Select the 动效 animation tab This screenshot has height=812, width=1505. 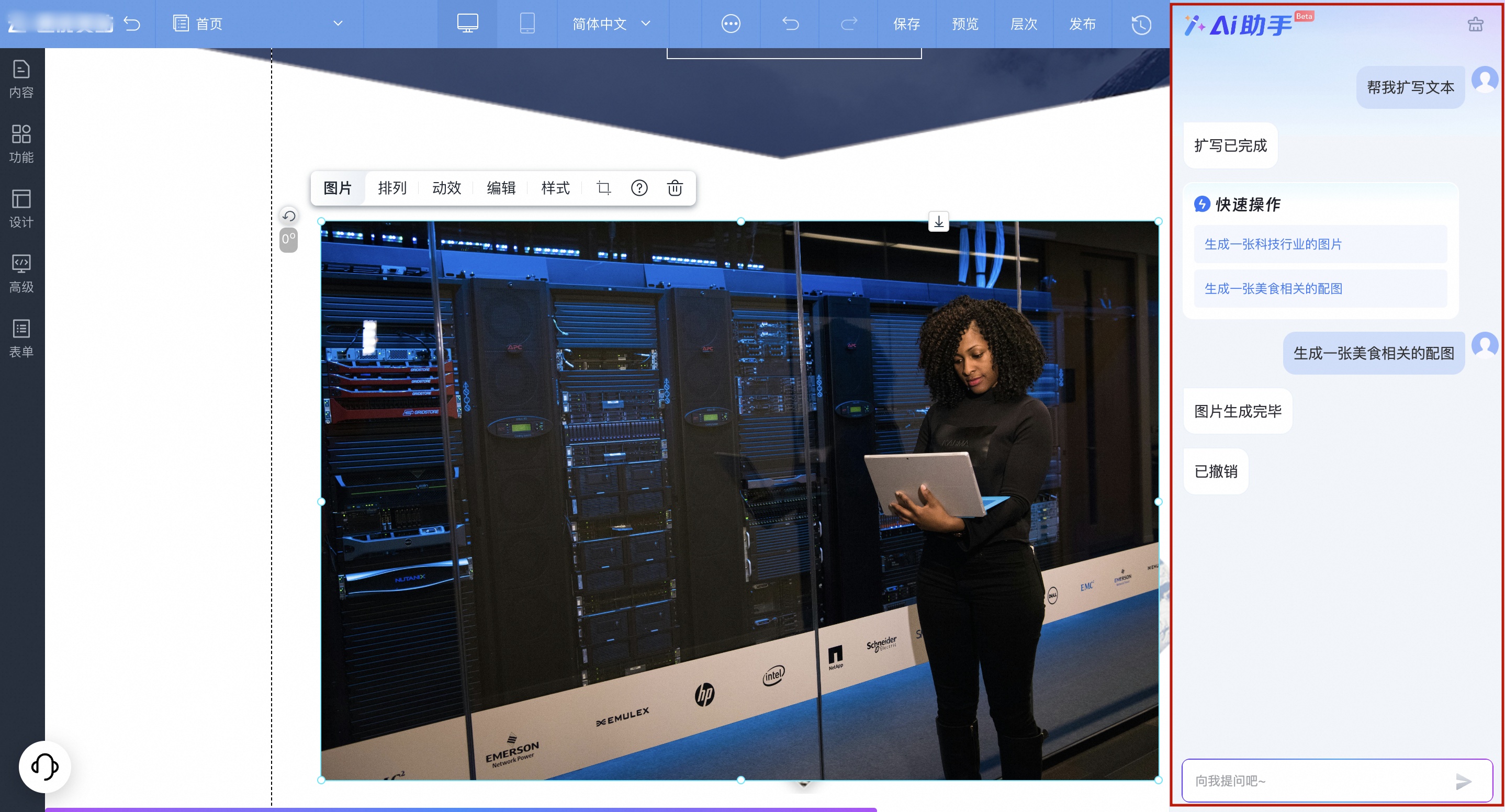pos(446,188)
